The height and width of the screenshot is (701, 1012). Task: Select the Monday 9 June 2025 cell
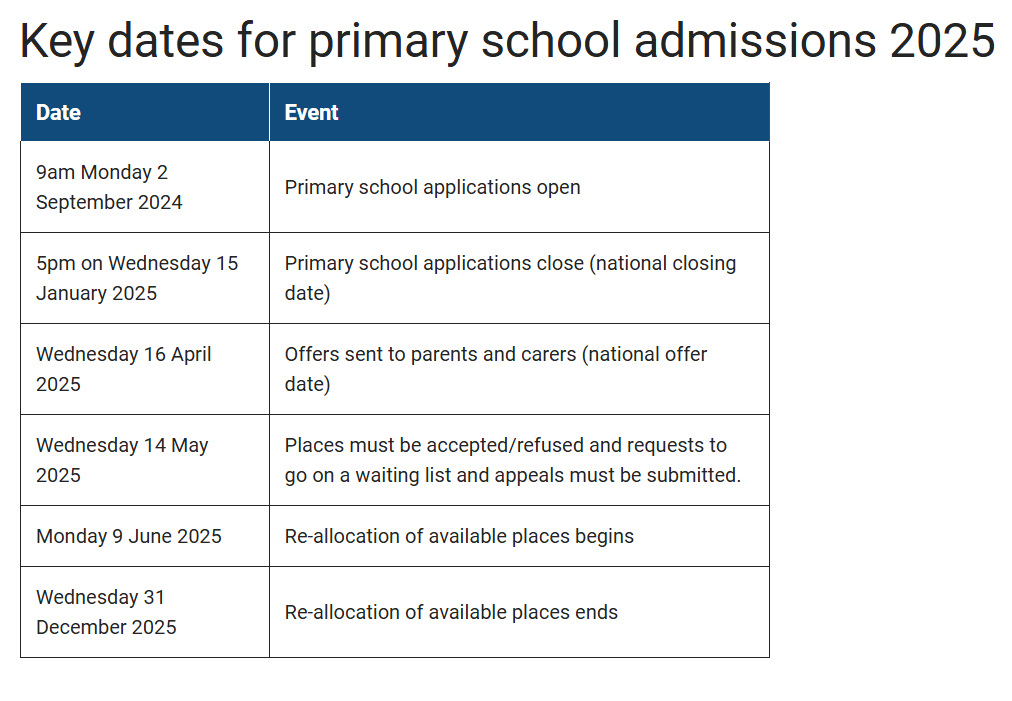pos(129,536)
